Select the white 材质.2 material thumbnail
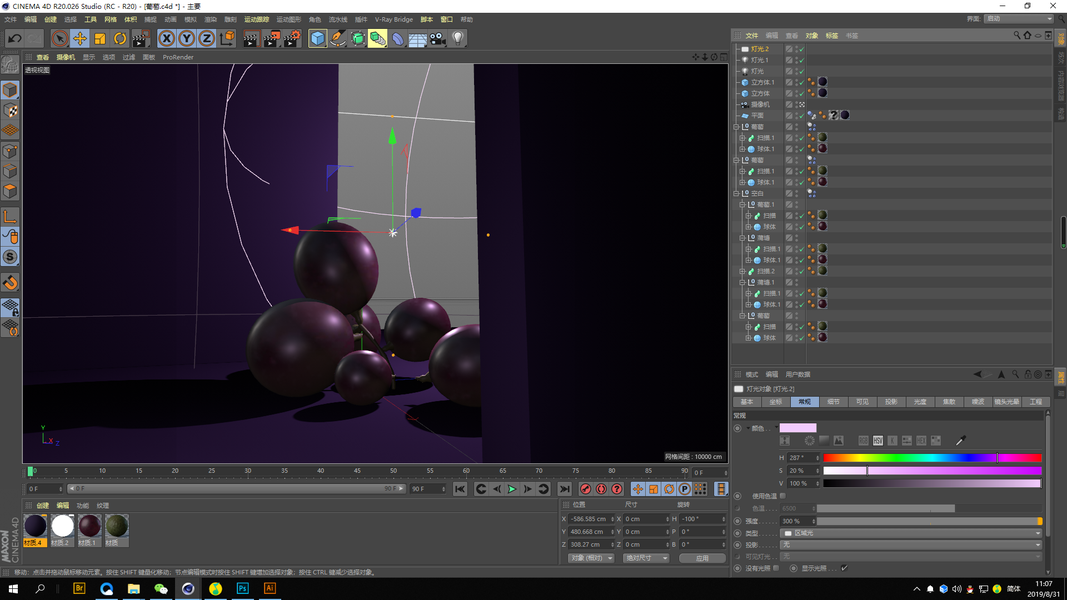The height and width of the screenshot is (600, 1067). point(63,525)
